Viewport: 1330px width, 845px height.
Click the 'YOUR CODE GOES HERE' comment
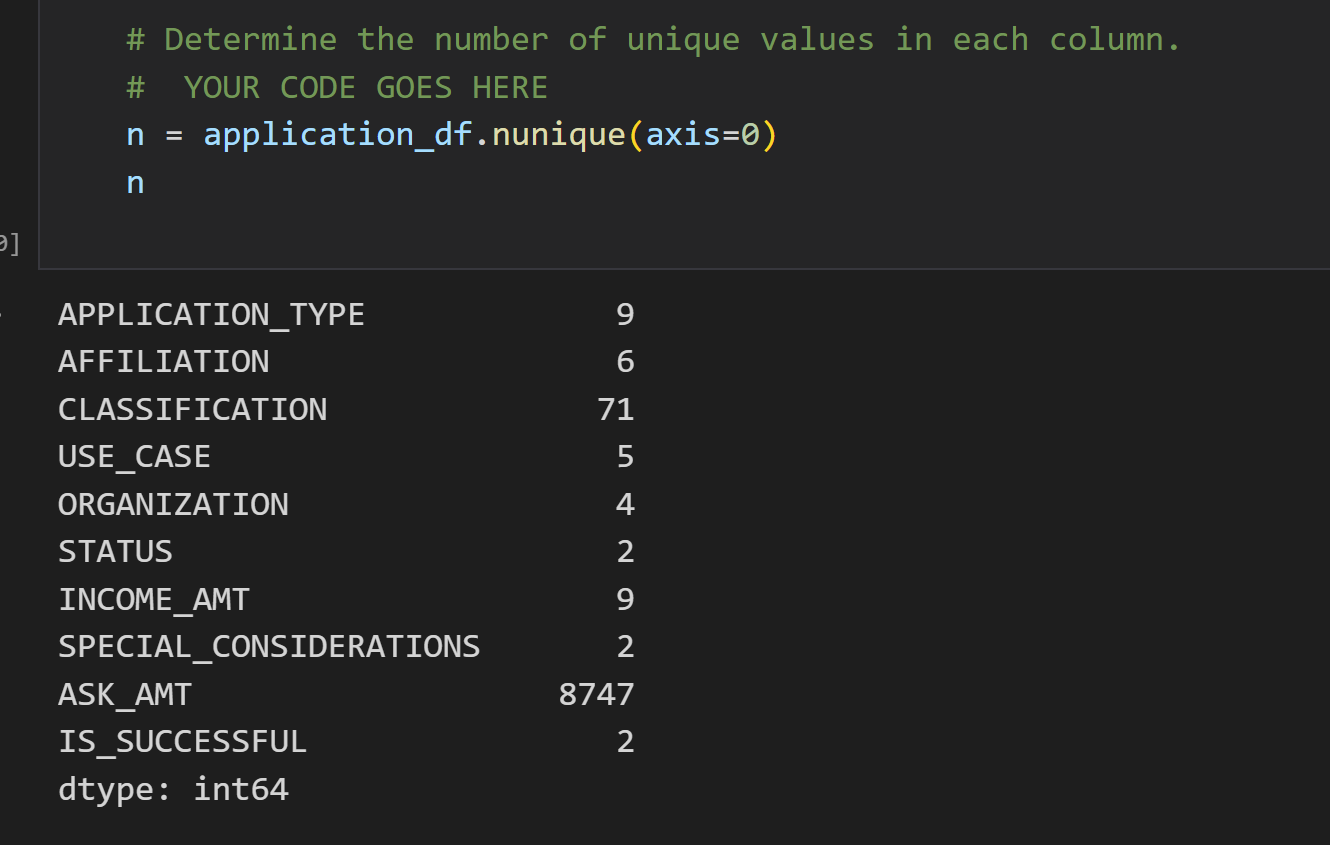[x=365, y=88]
